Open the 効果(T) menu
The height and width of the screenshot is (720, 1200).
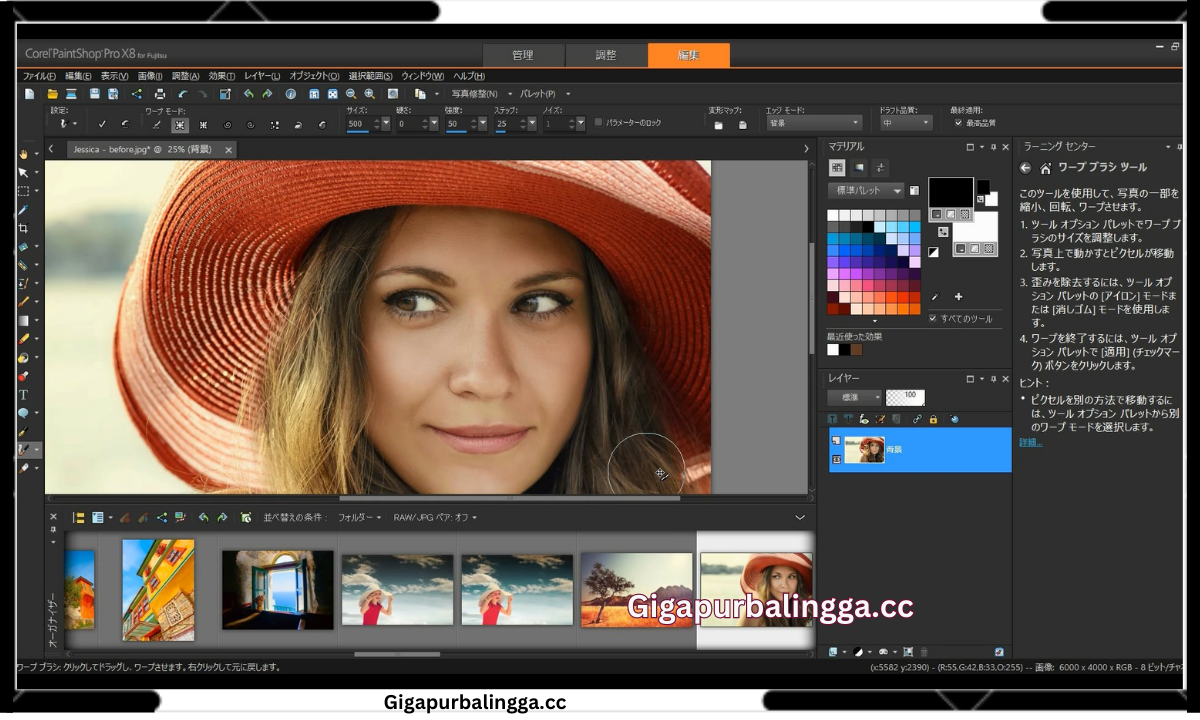coord(221,76)
